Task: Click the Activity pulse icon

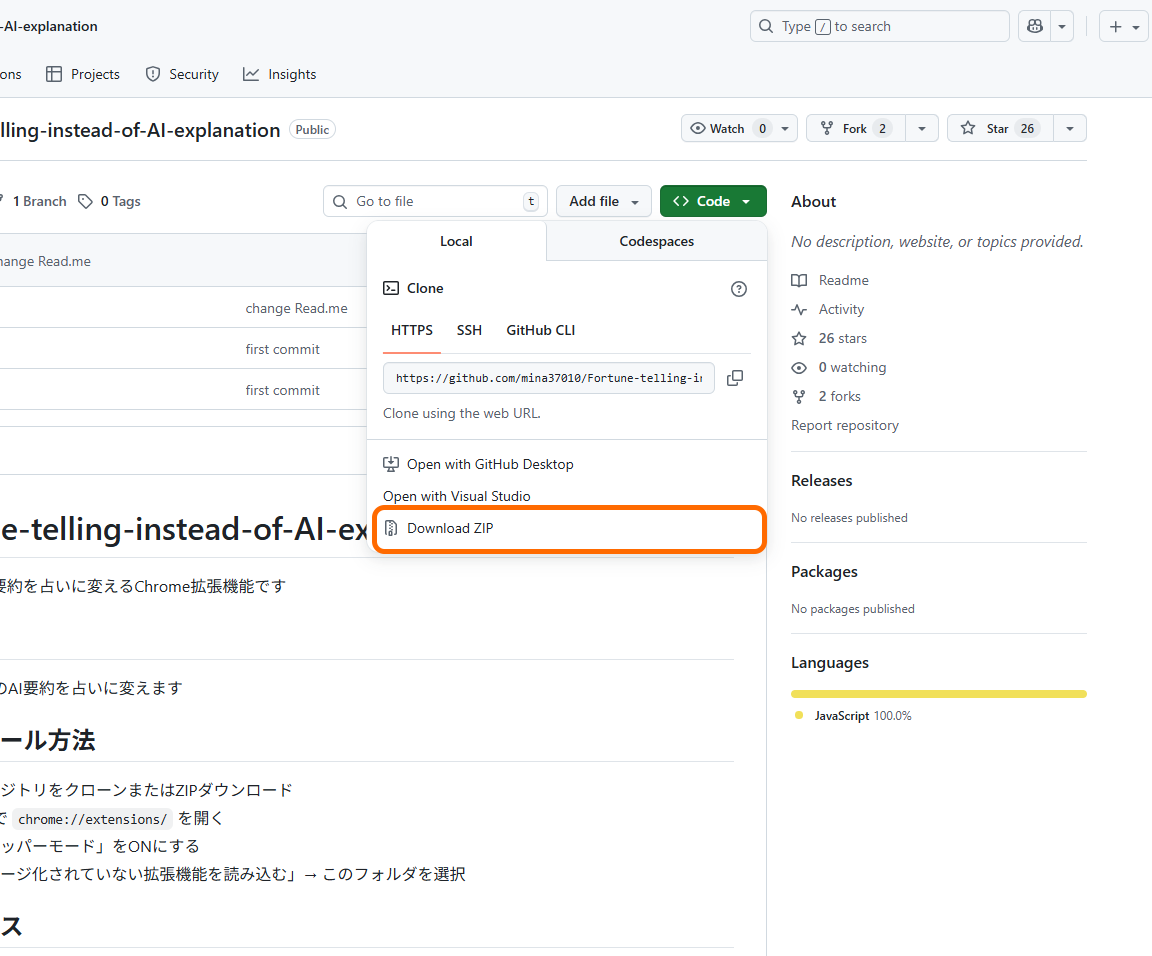Action: pyautogui.click(x=798, y=309)
